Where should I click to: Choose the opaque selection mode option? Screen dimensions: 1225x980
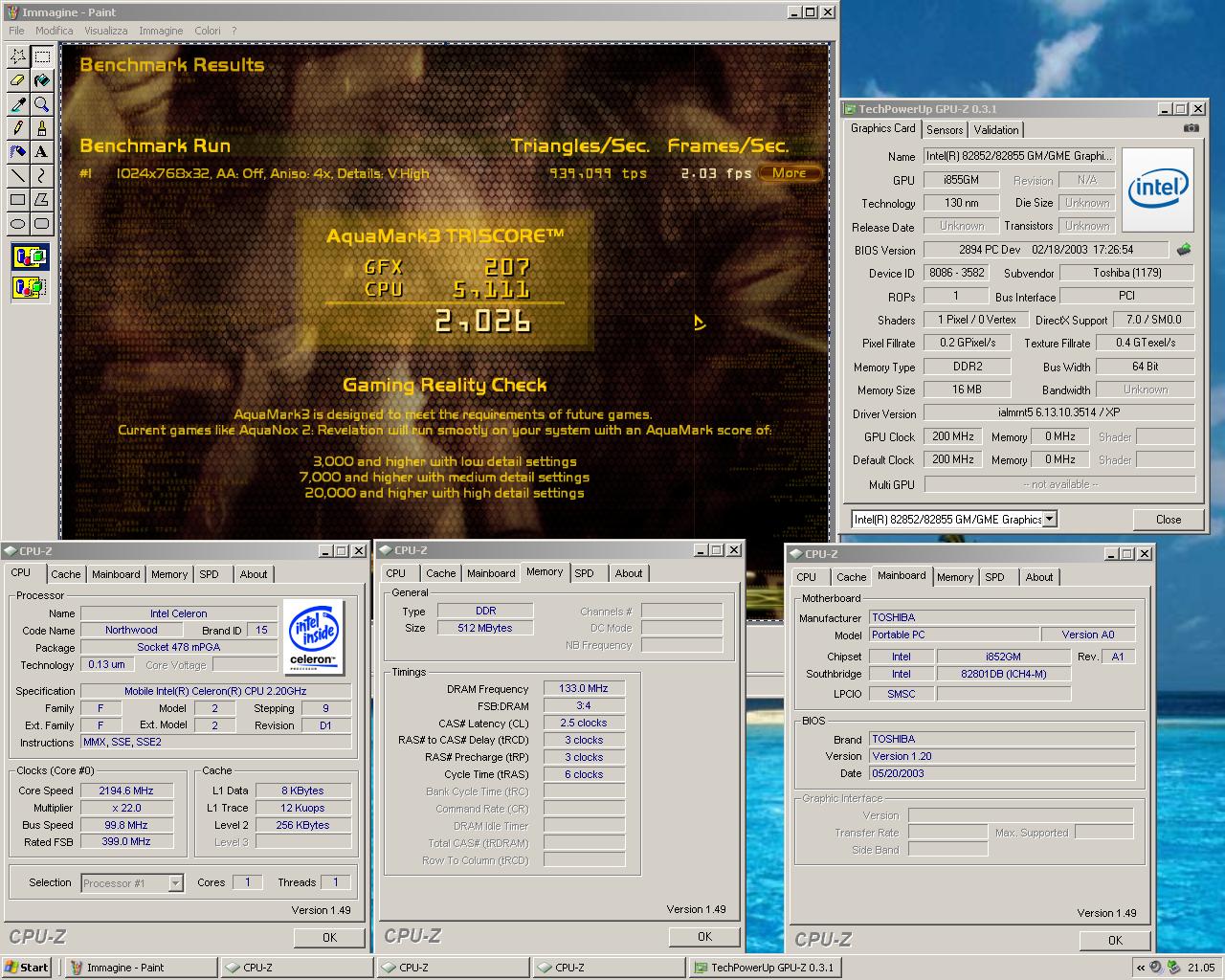30,256
